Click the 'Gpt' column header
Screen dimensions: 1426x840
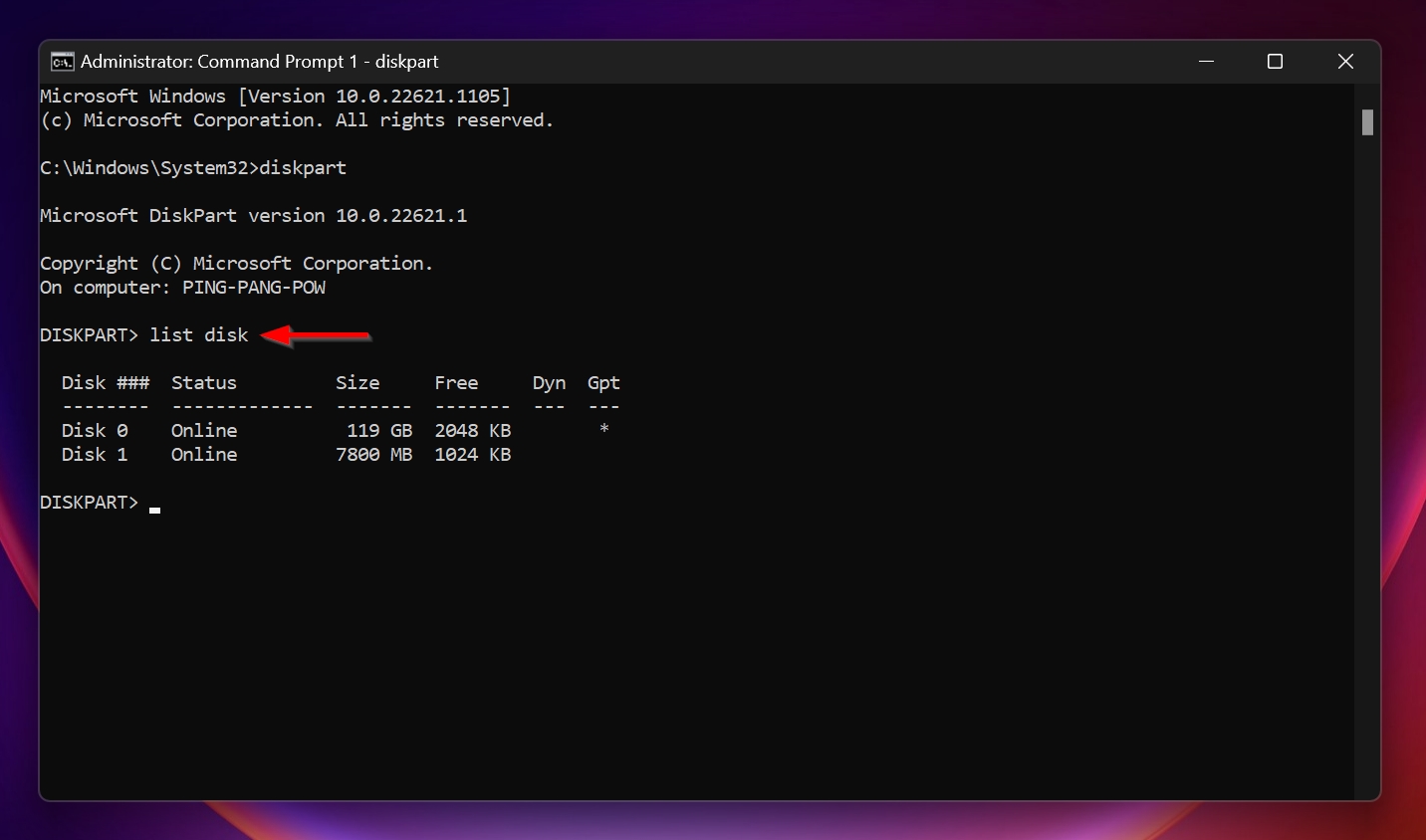point(603,383)
